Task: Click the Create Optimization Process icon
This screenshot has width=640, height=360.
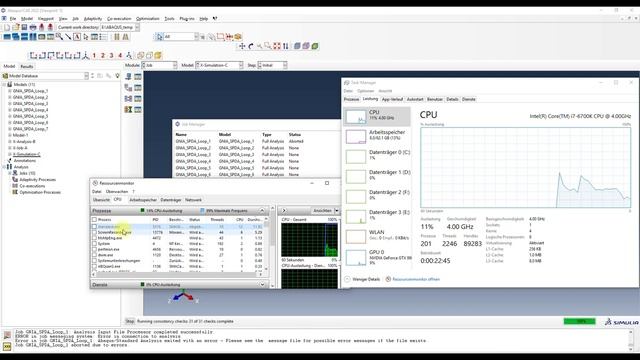Action: (129, 109)
